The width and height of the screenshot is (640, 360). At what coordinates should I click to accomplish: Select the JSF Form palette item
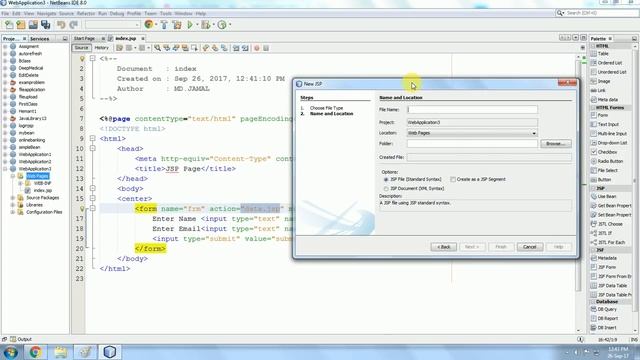click(x=603, y=267)
